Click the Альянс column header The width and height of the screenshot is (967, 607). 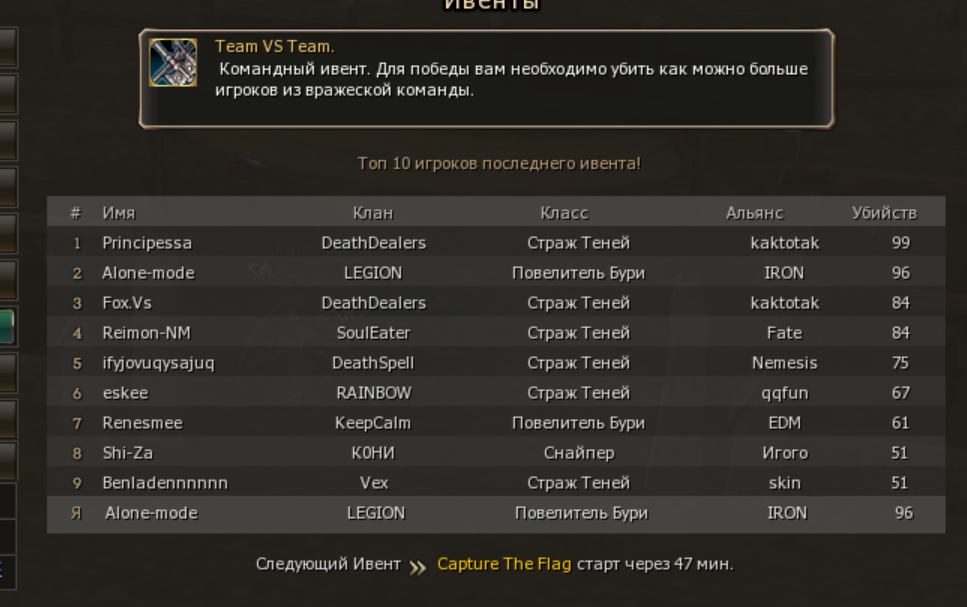click(755, 213)
